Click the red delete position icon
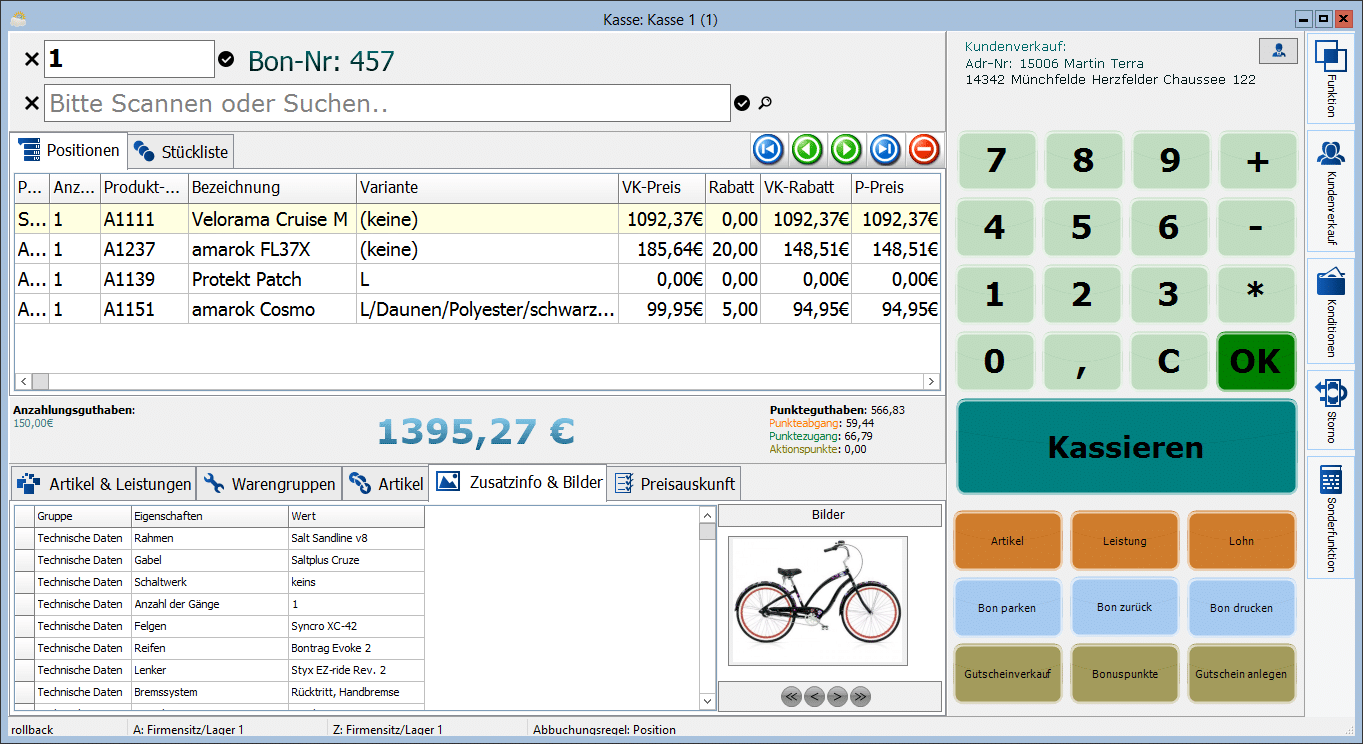The width and height of the screenshot is (1363, 744). pyautogui.click(x=924, y=150)
